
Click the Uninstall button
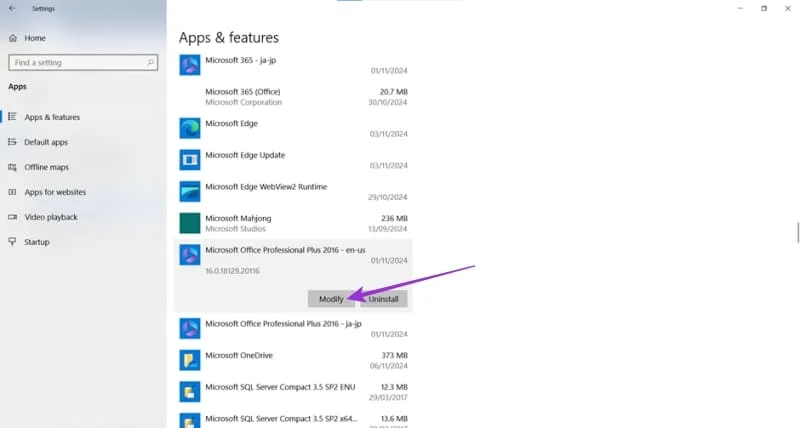coord(384,299)
